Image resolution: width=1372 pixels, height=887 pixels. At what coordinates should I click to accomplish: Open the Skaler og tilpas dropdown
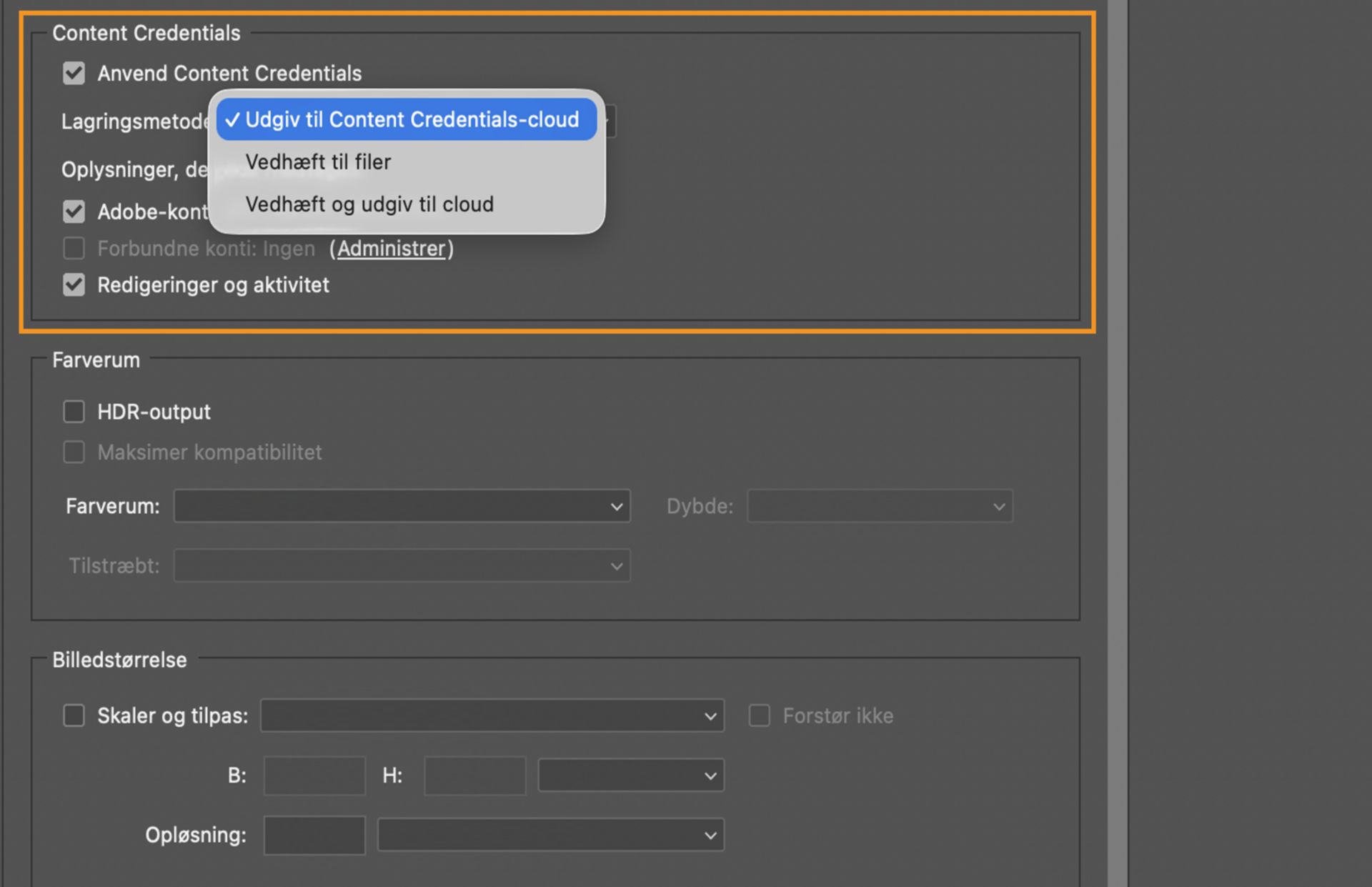[492, 715]
